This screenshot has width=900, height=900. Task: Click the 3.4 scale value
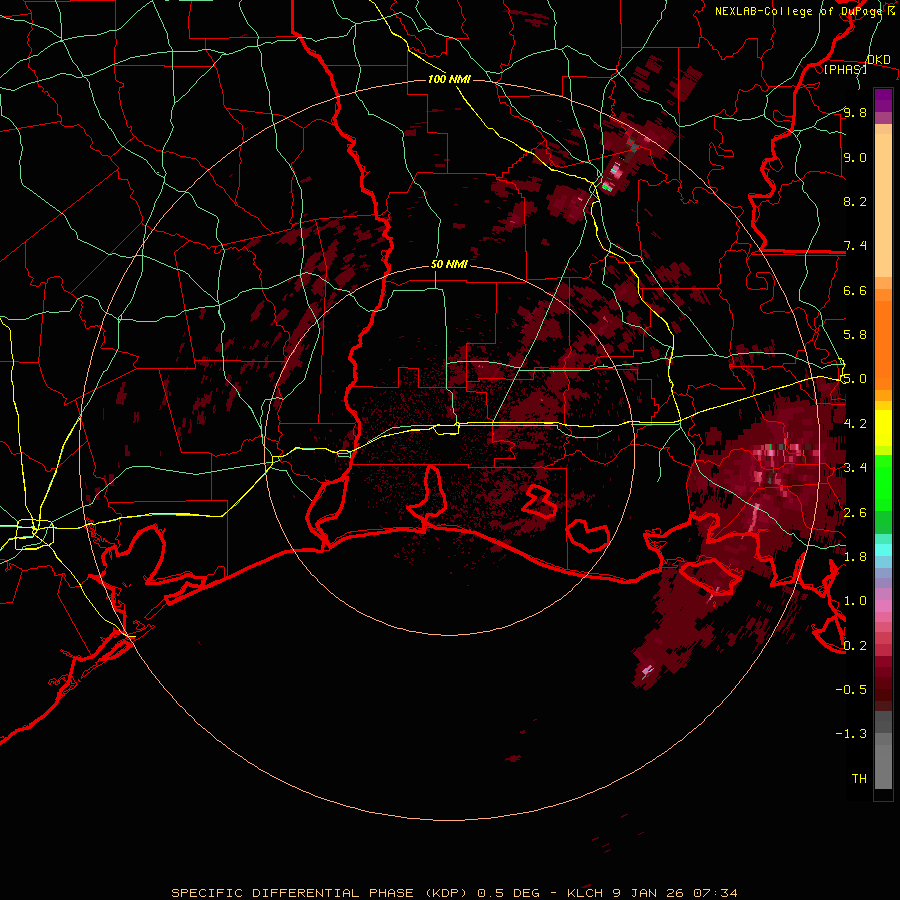[855, 468]
